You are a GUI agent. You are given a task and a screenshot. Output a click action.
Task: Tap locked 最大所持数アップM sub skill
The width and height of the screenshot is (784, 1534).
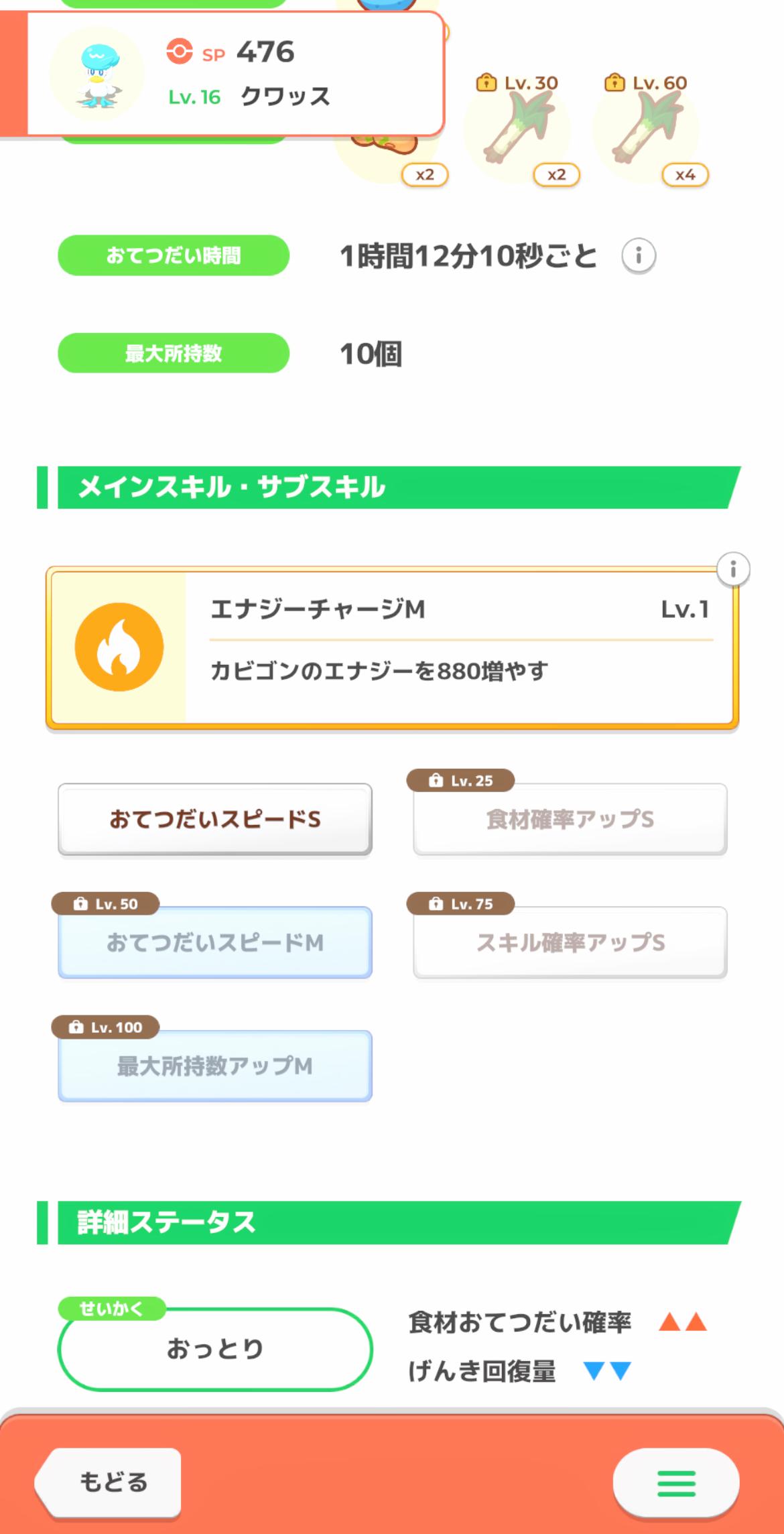click(x=215, y=1066)
